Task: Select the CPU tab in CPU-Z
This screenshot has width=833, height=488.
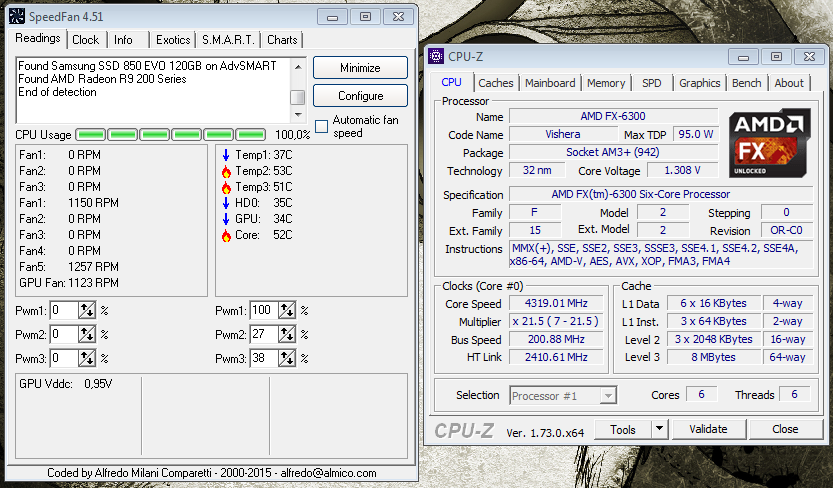Action: pyautogui.click(x=451, y=82)
